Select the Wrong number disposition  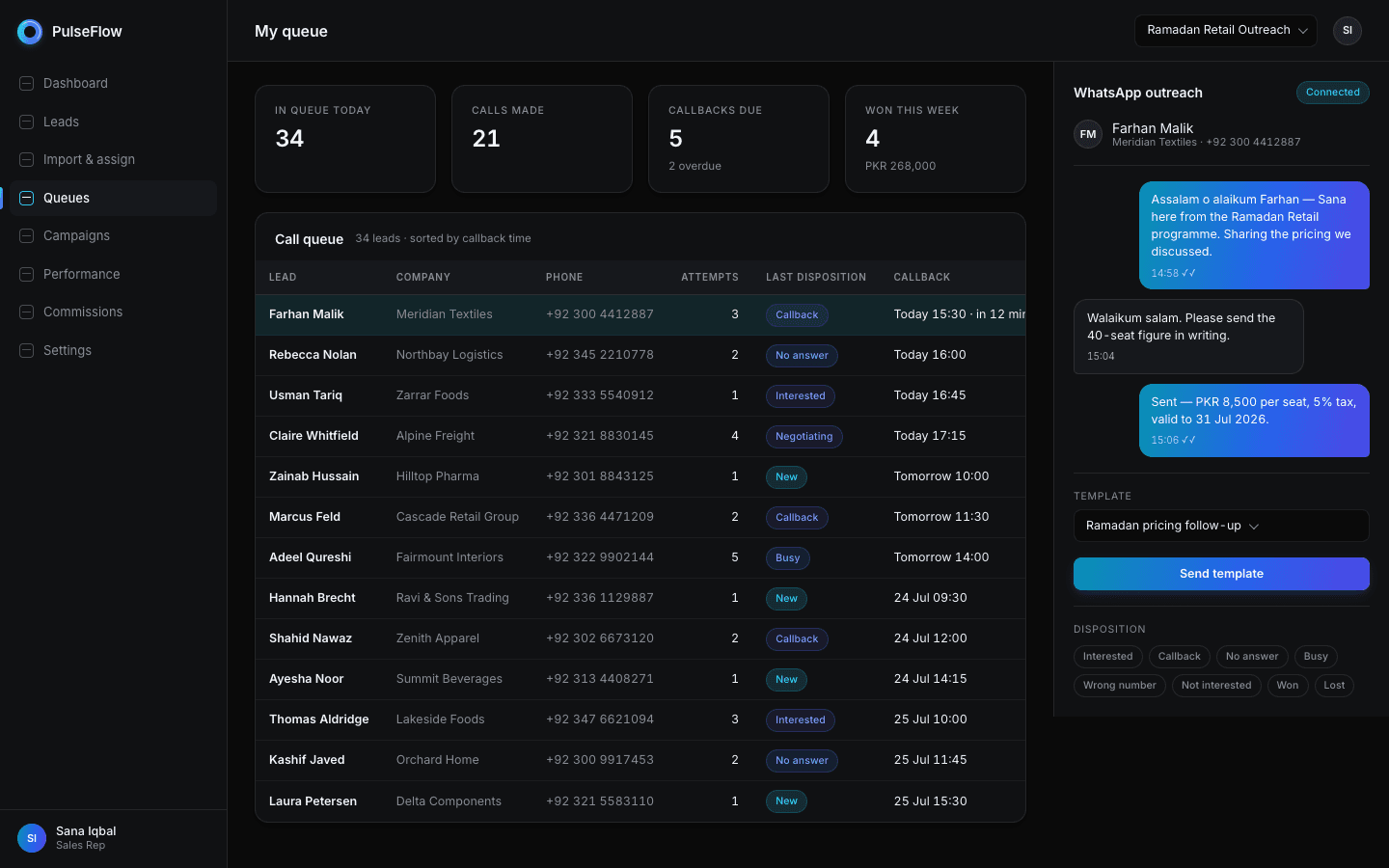pyautogui.click(x=1120, y=686)
